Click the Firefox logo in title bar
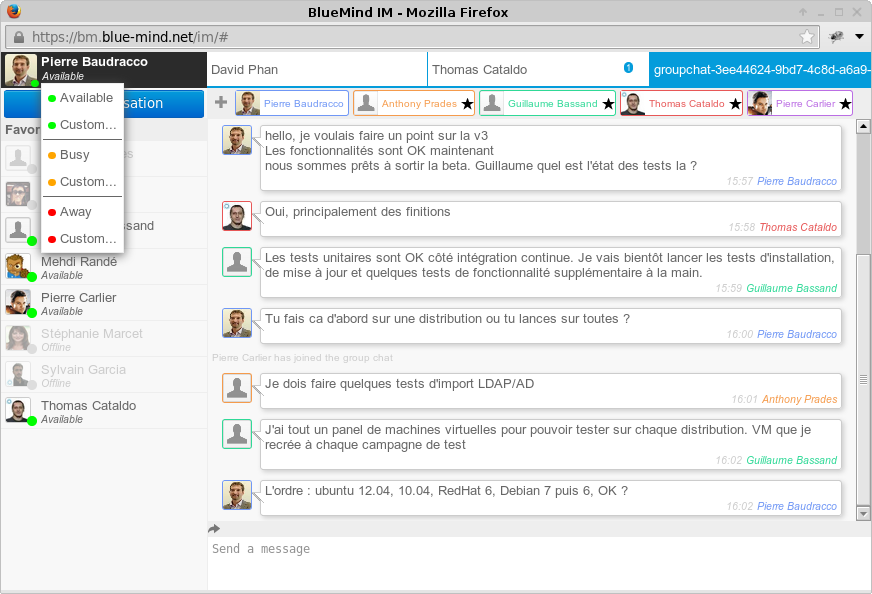The image size is (872, 594). (x=13, y=11)
